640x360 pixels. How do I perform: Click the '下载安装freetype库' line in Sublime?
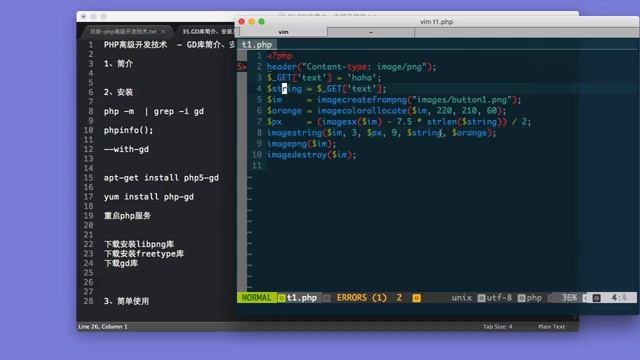coord(144,254)
